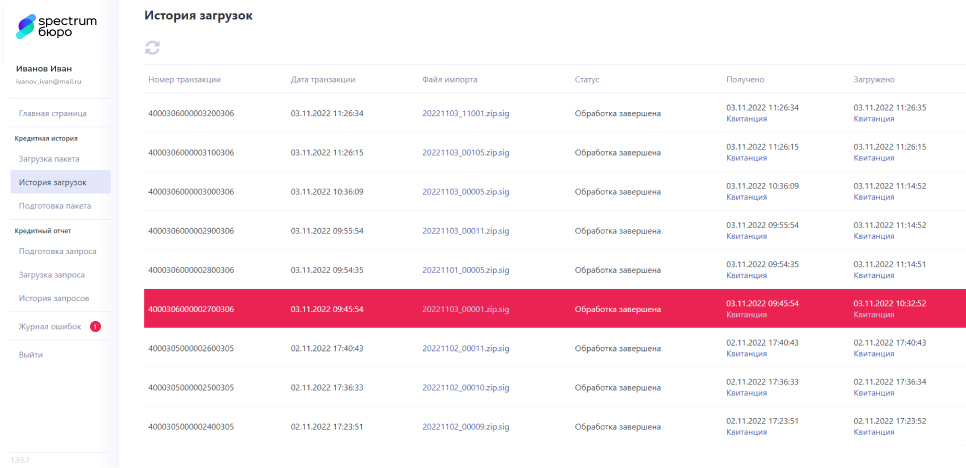Open Квитанция under Получено 03.11.2022 09:45:54
Image resolution: width=966 pixels, height=468 pixels.
(x=747, y=315)
